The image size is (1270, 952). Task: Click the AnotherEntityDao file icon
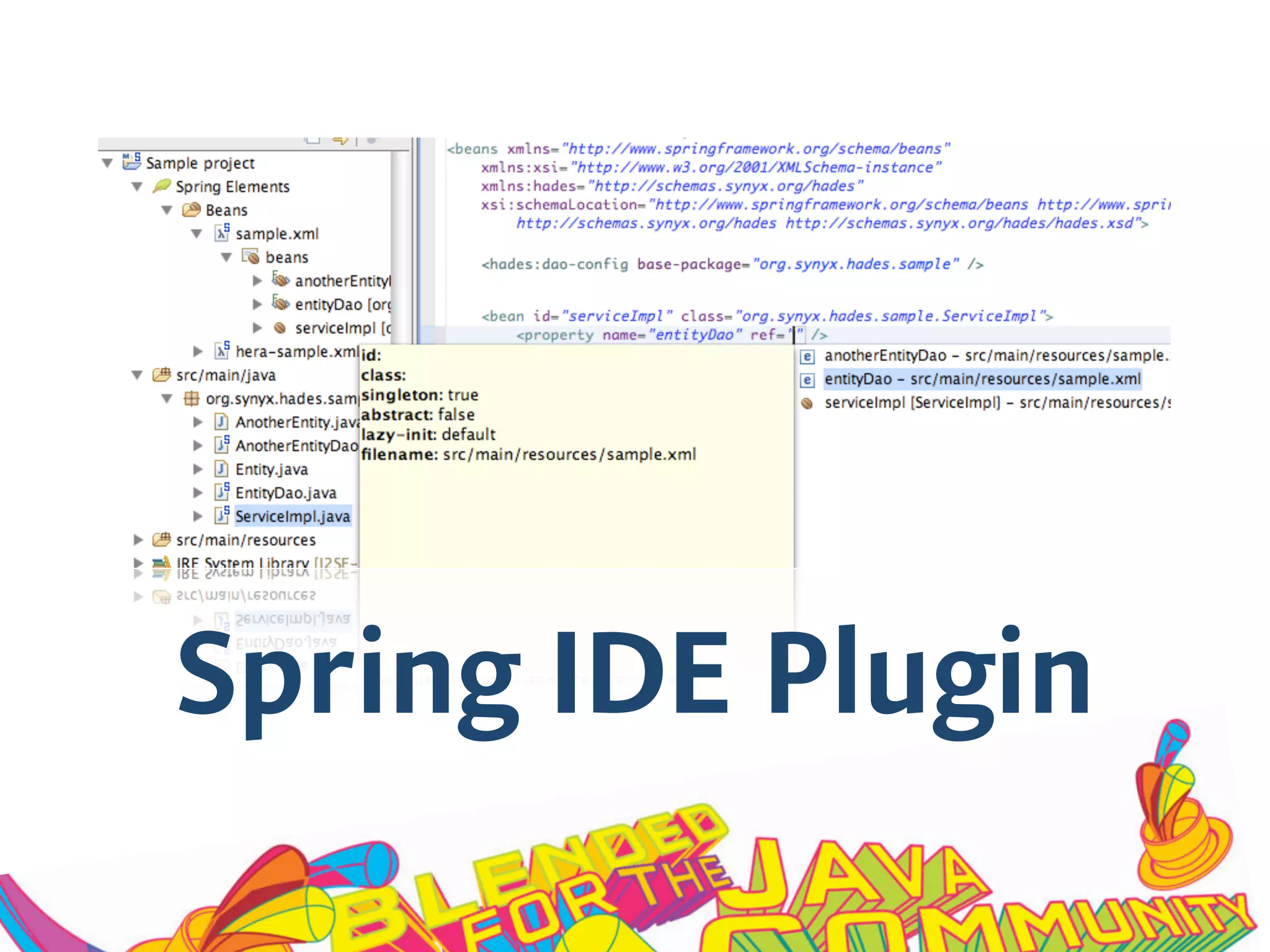(x=222, y=444)
